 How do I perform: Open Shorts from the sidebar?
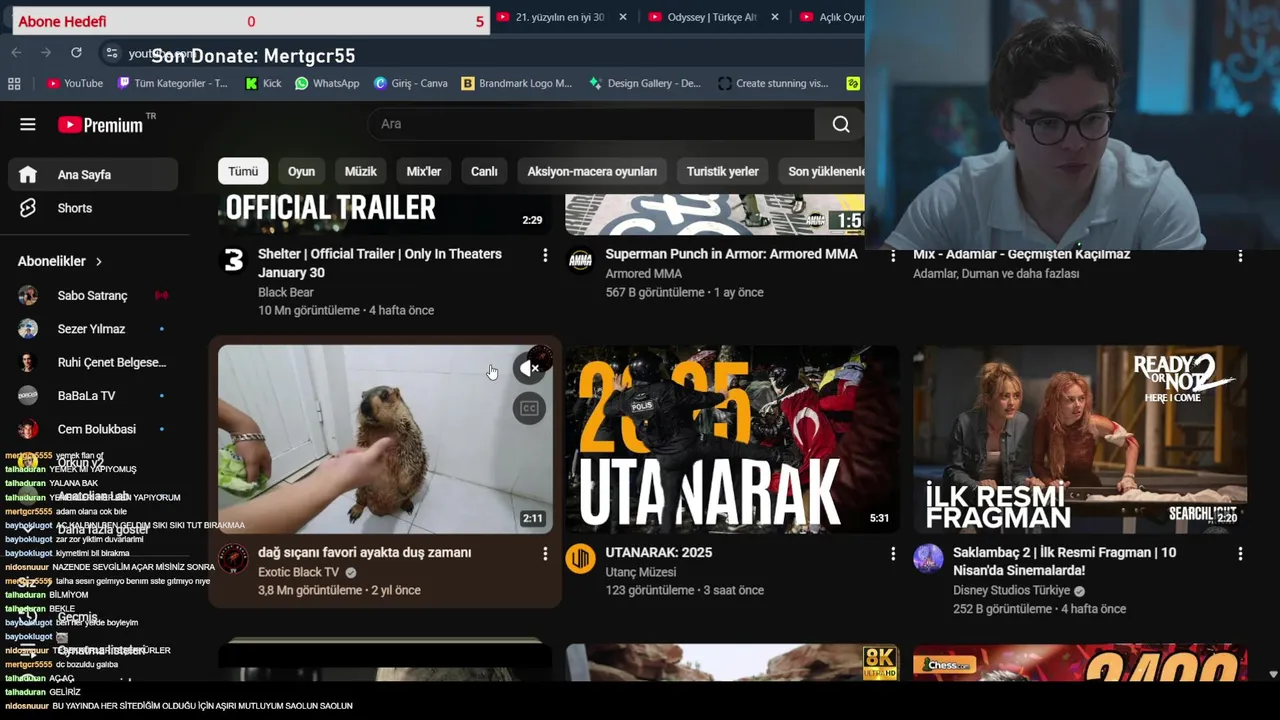coord(93,208)
